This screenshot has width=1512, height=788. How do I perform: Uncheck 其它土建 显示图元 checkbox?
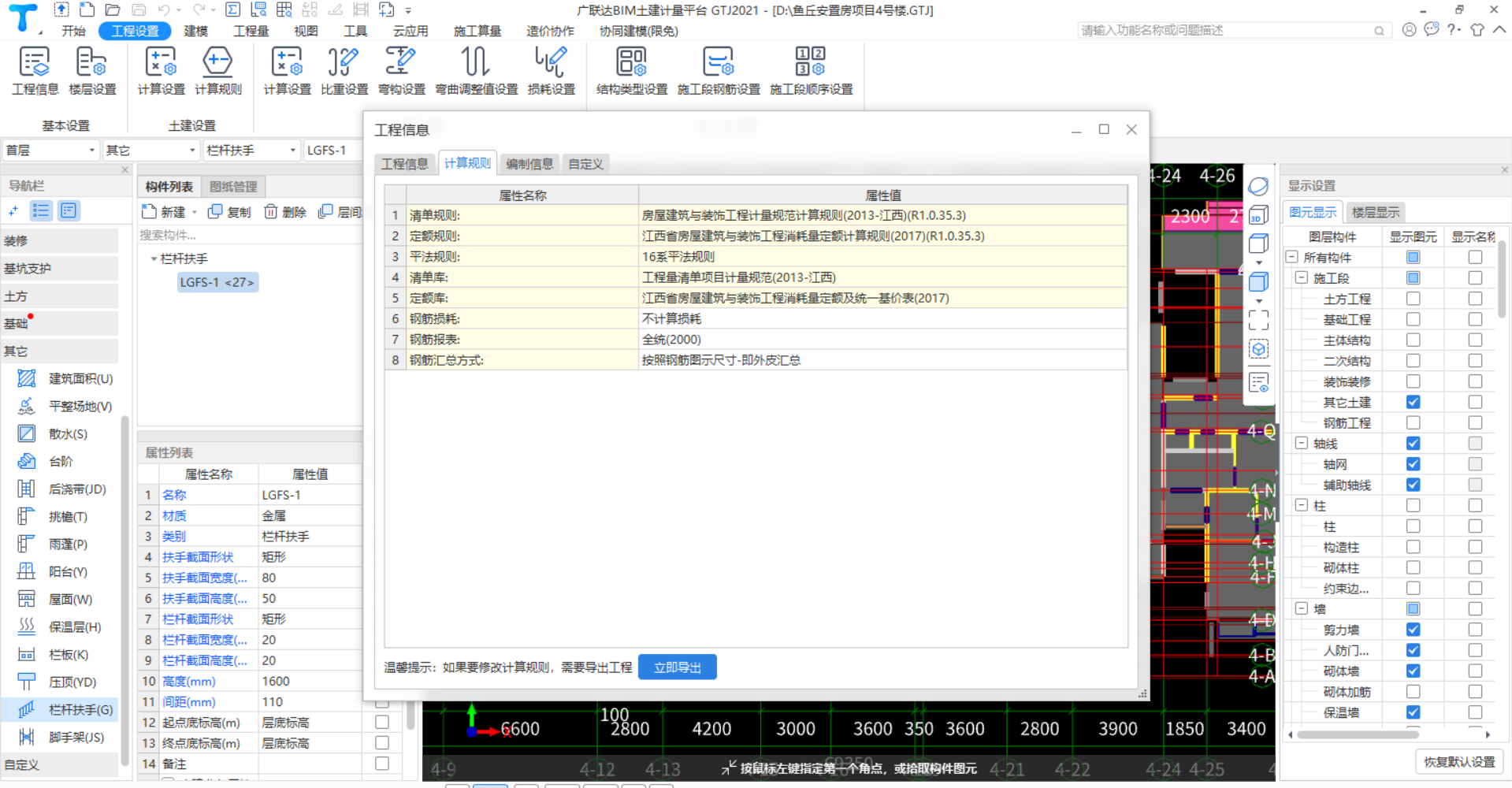1414,402
